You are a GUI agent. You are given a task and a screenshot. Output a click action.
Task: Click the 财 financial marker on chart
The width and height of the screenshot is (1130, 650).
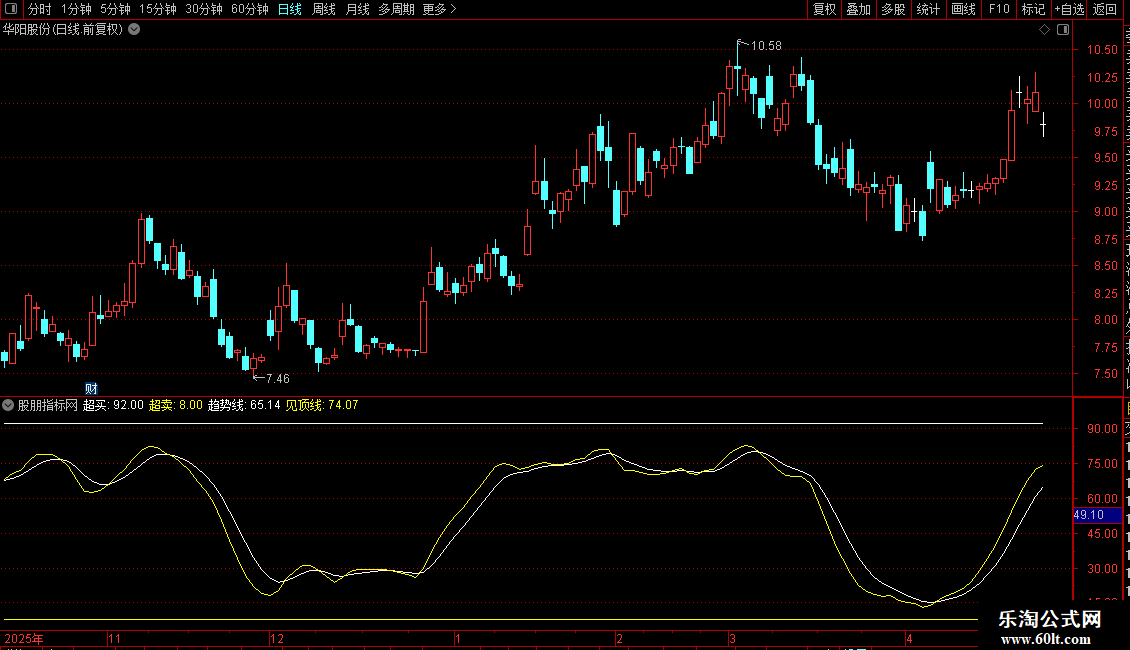(91, 388)
